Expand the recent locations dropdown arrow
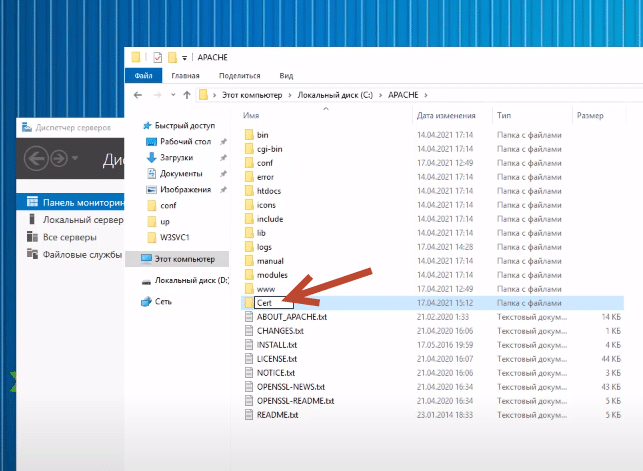 170,95
